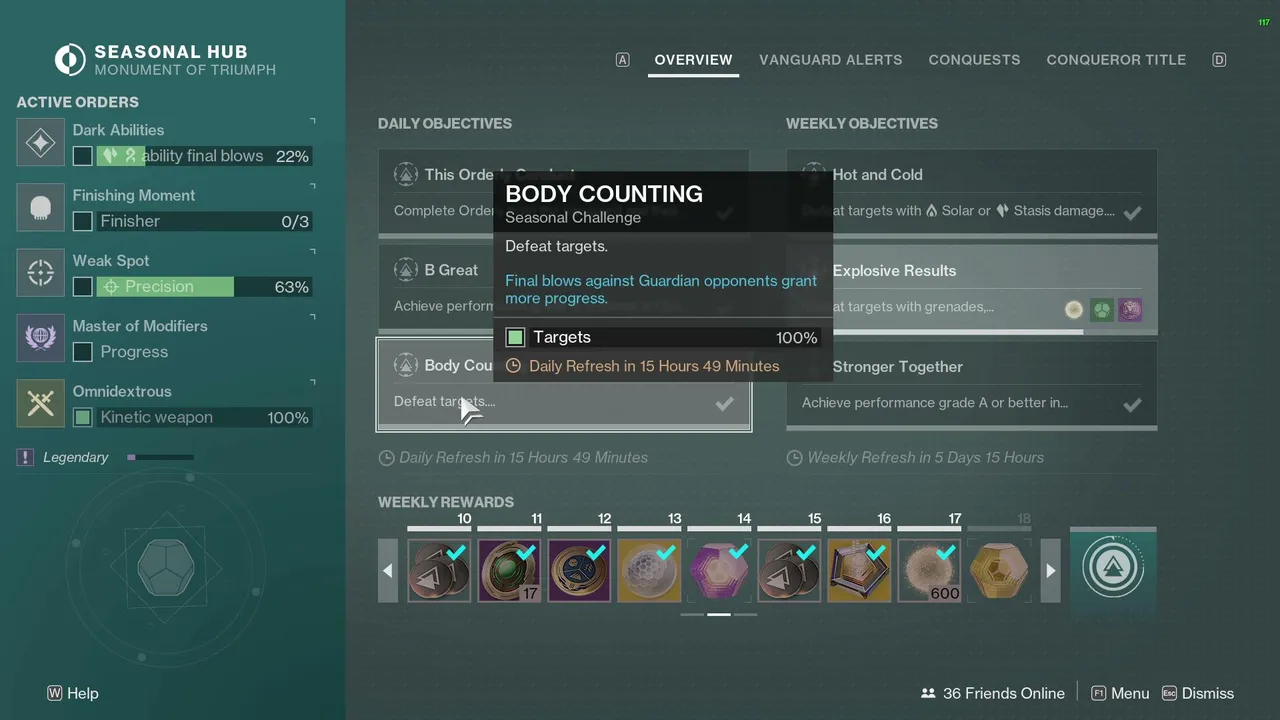Expand the Weak Spot order corner marker
1280x720 pixels.
click(x=312, y=252)
